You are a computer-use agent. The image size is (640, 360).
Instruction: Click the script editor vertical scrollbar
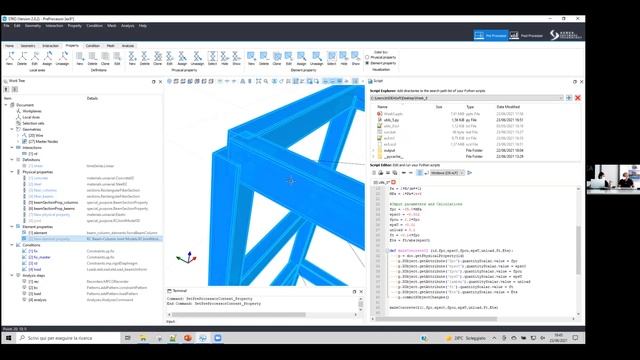pos(578,250)
